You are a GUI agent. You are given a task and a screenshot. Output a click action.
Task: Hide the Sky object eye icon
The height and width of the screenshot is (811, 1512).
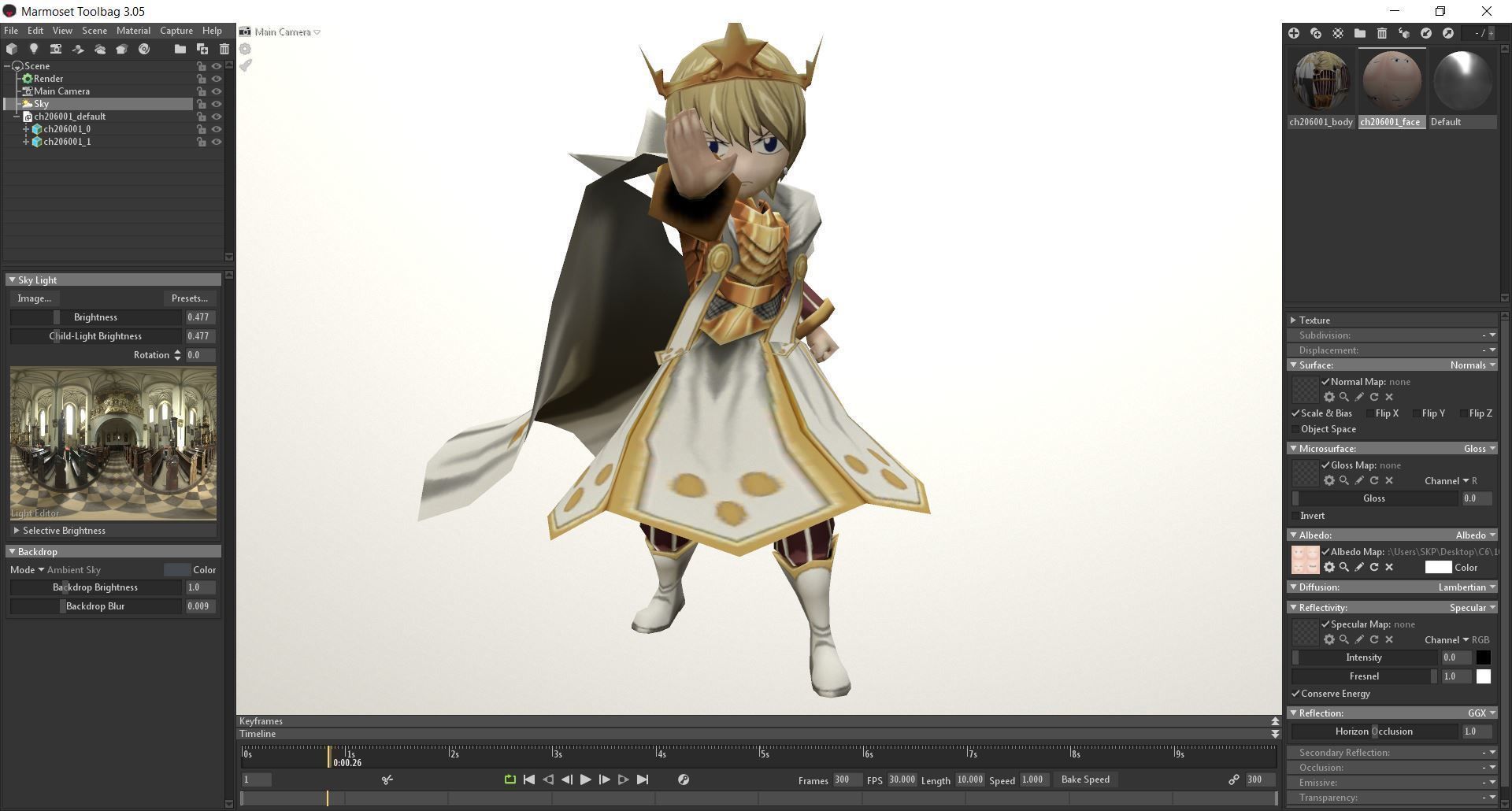[x=217, y=104]
